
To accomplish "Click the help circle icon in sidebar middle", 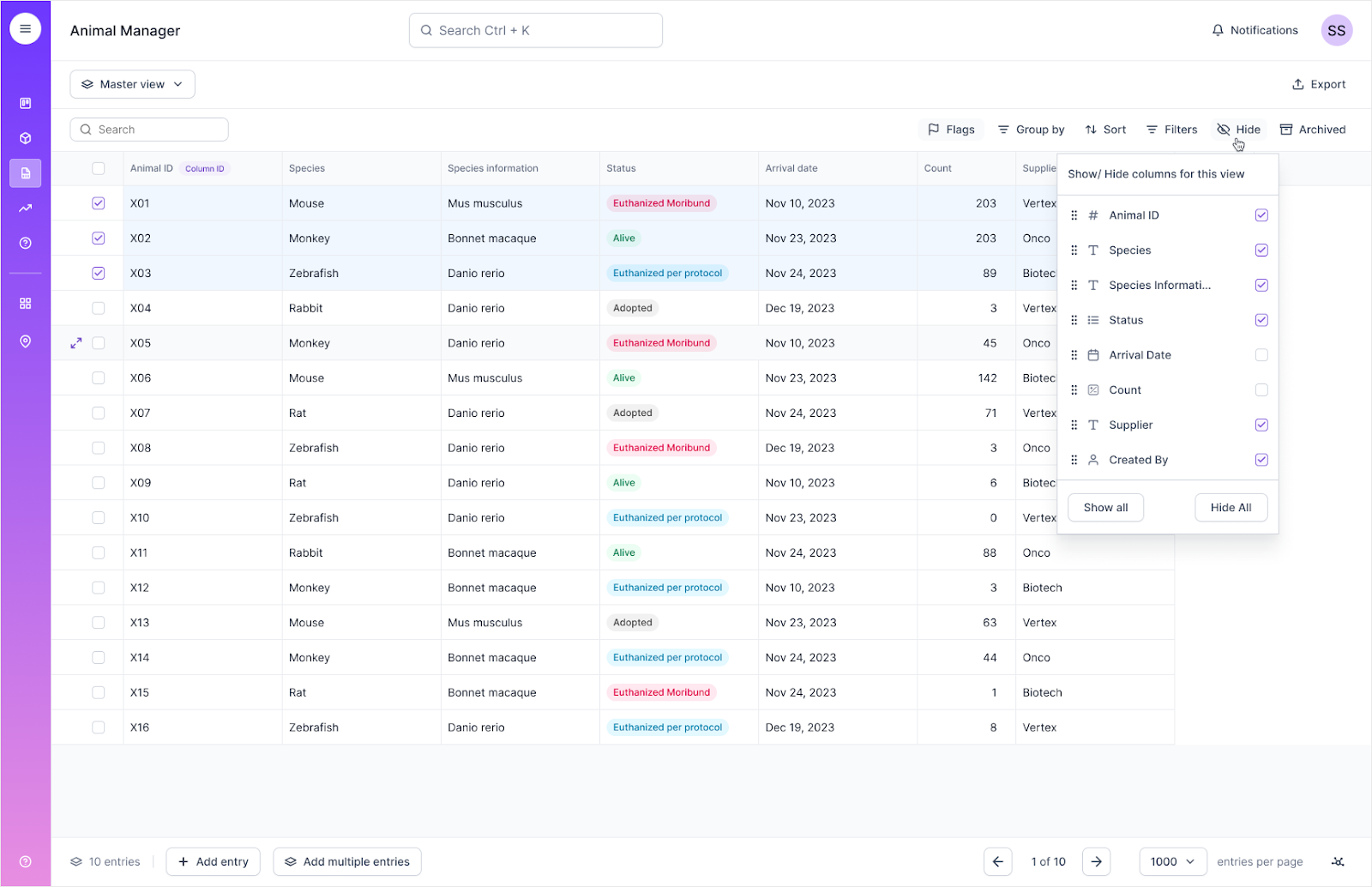I will point(26,244).
